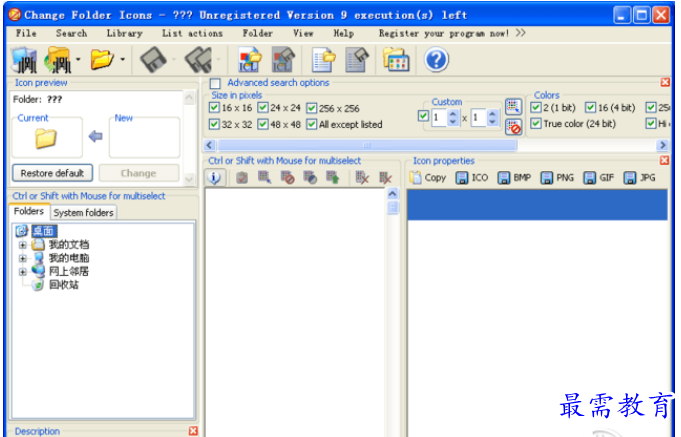Switch to the System folders tab

pos(84,212)
